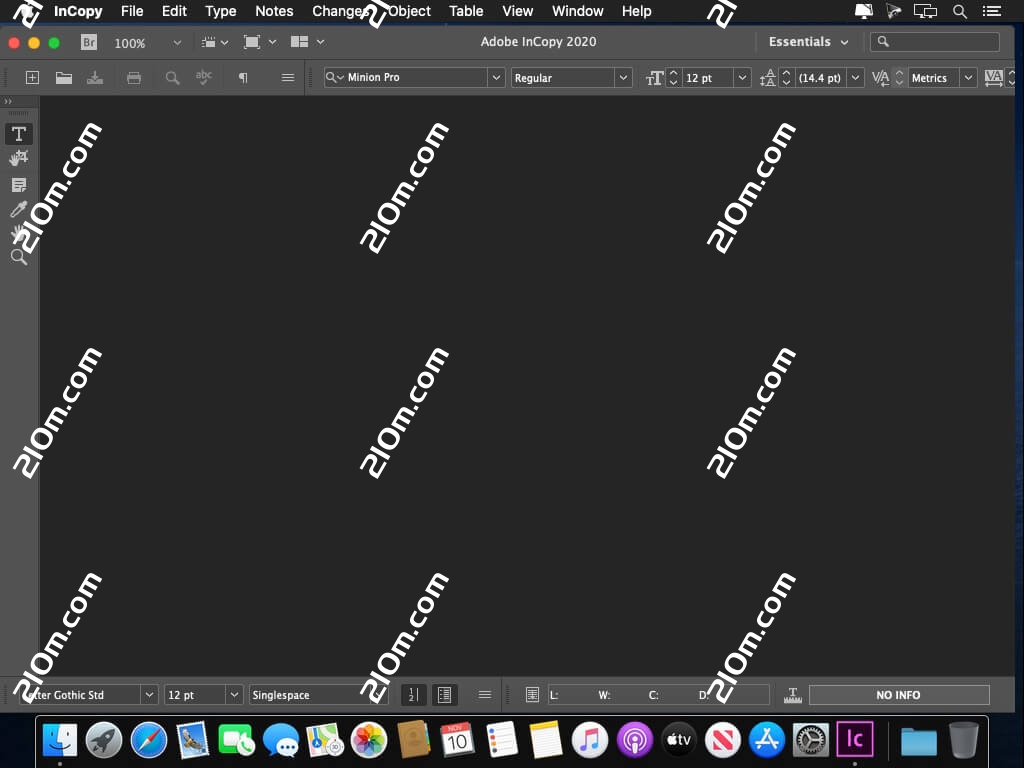Open Spotlight search in menu bar
1024x768 pixels.
[x=959, y=11]
